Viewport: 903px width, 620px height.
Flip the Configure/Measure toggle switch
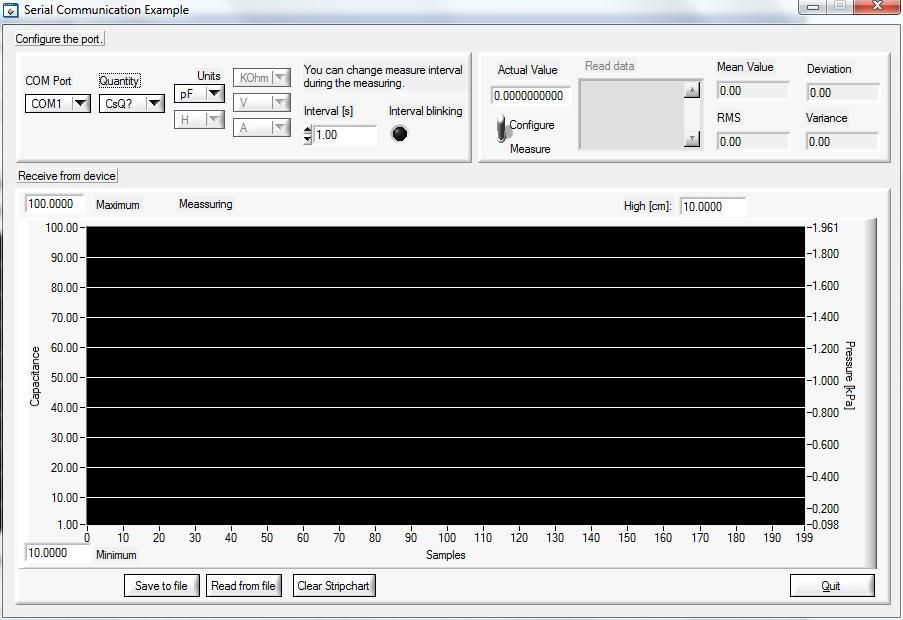coord(502,128)
